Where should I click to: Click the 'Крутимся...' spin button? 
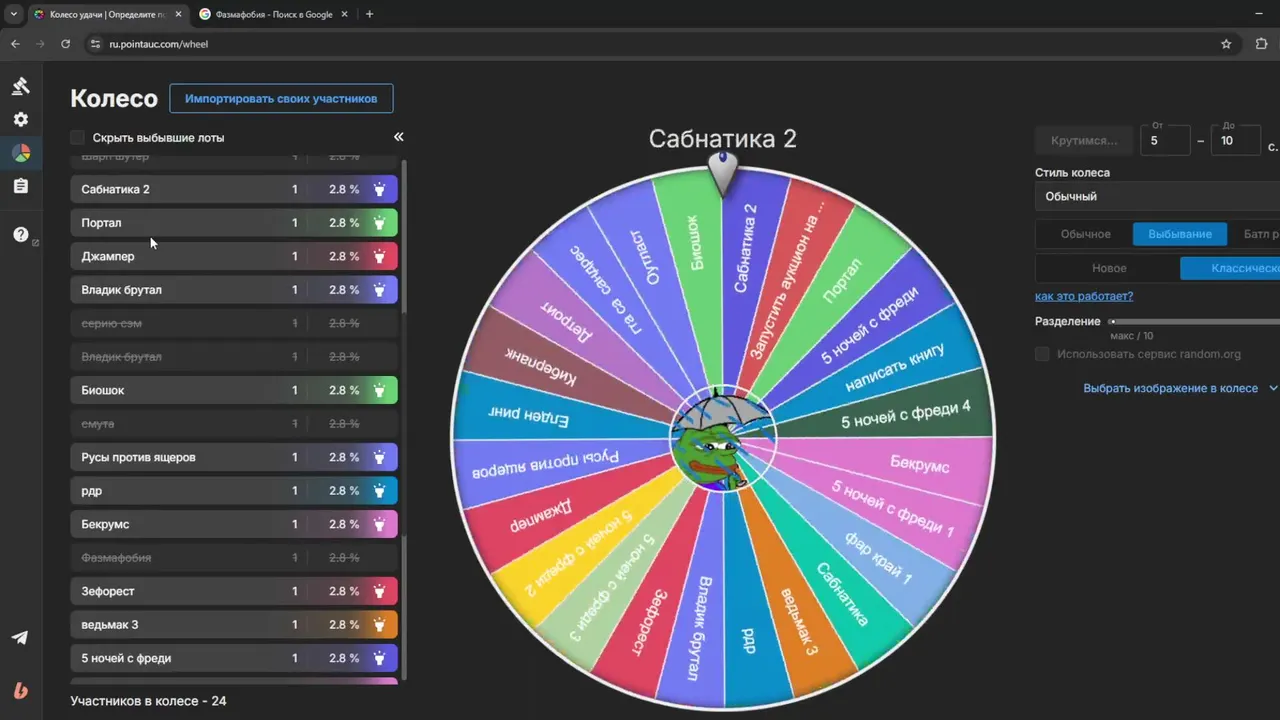pos(1084,140)
